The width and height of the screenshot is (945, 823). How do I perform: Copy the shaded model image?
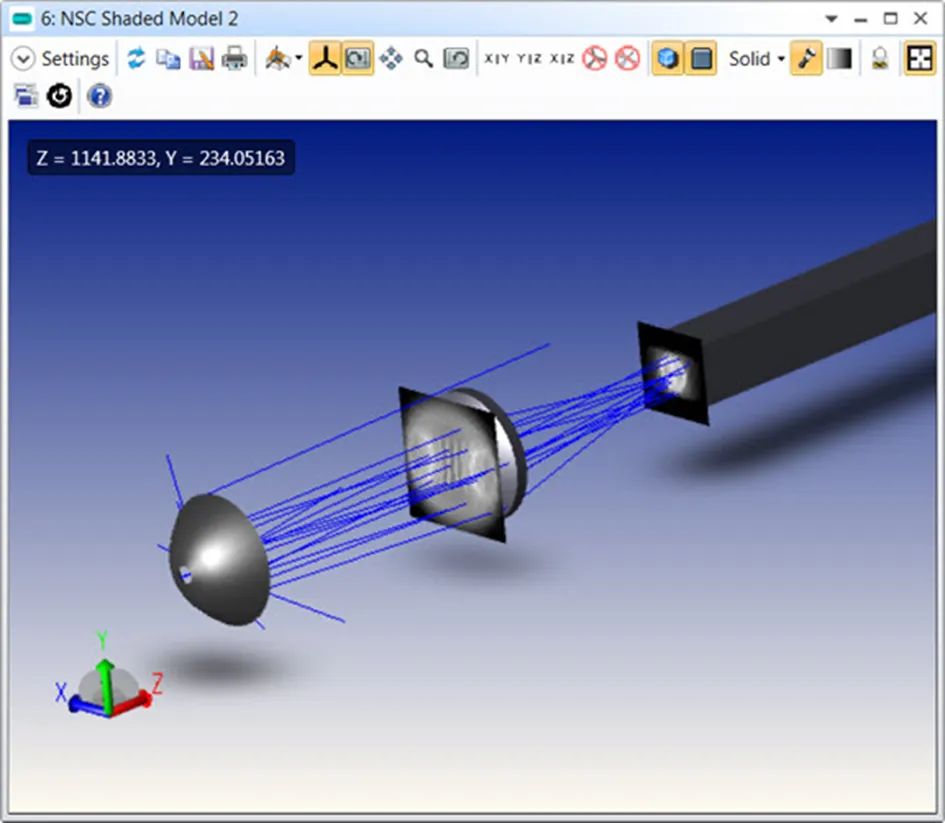(168, 58)
